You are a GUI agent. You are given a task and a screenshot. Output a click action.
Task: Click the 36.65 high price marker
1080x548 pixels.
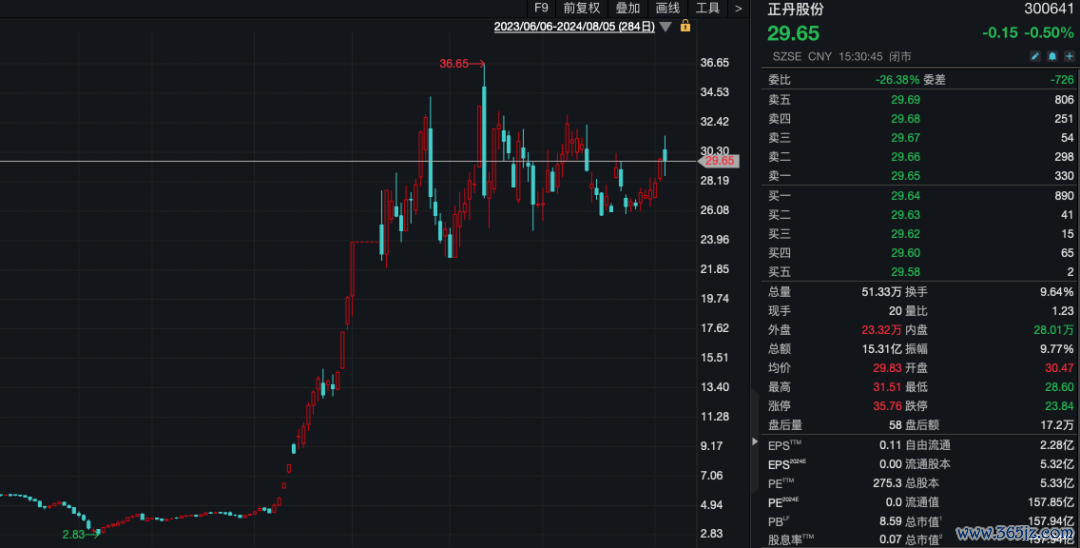coord(453,64)
